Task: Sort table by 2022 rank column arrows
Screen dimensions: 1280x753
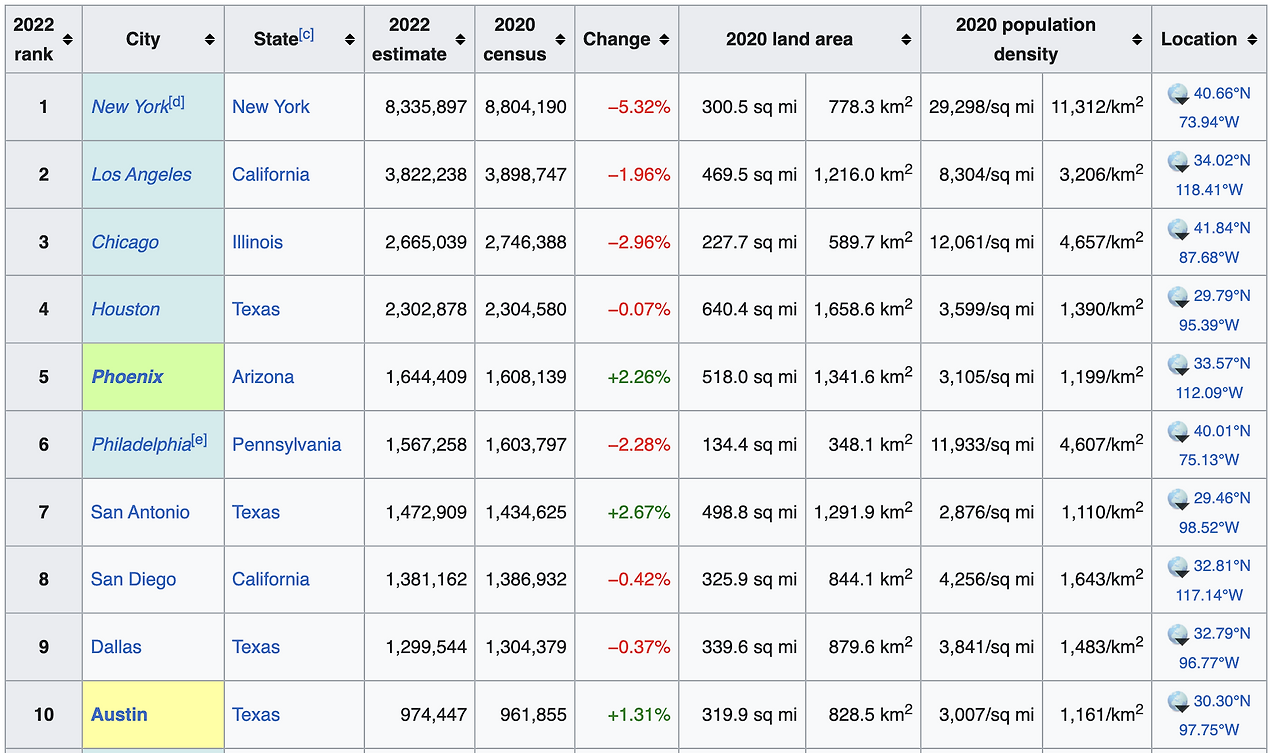Action: point(68,39)
